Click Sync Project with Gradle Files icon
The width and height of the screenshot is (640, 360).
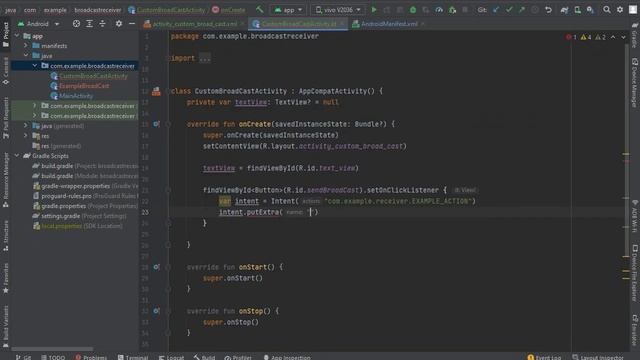point(564,9)
